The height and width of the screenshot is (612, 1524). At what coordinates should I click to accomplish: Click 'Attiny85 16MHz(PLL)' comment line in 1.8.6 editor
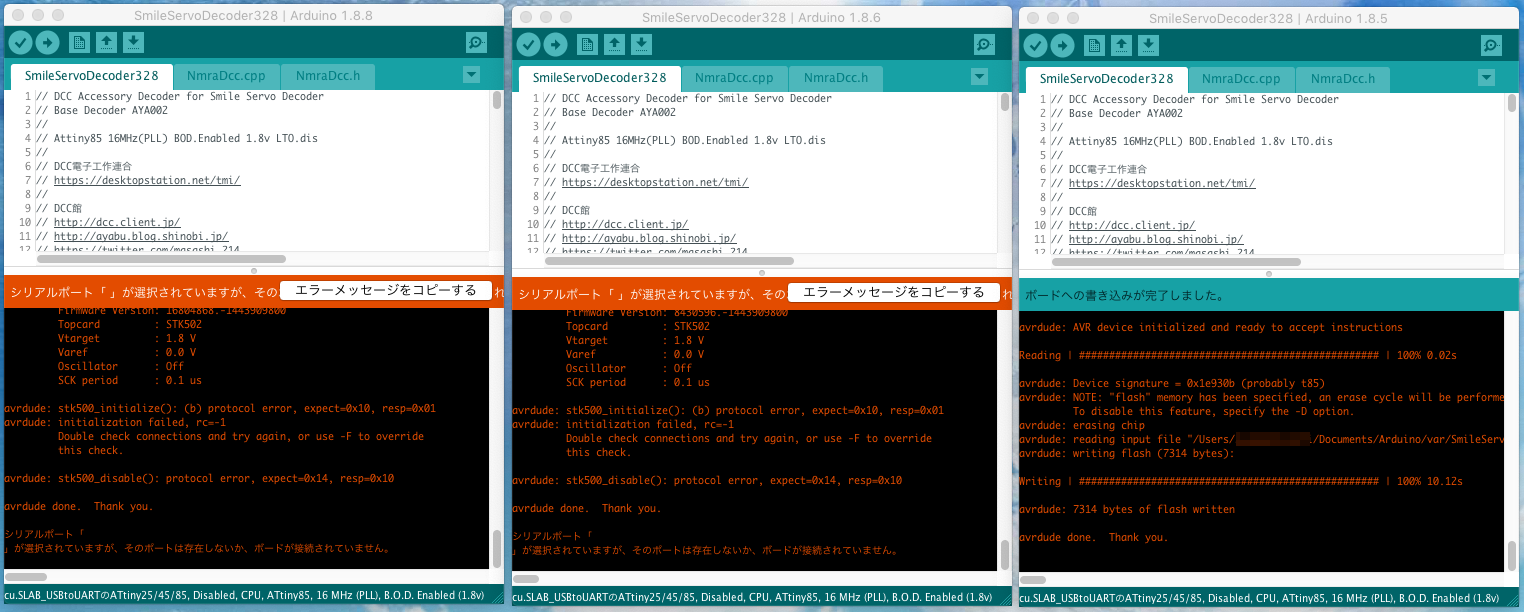pyautogui.click(x=685, y=140)
